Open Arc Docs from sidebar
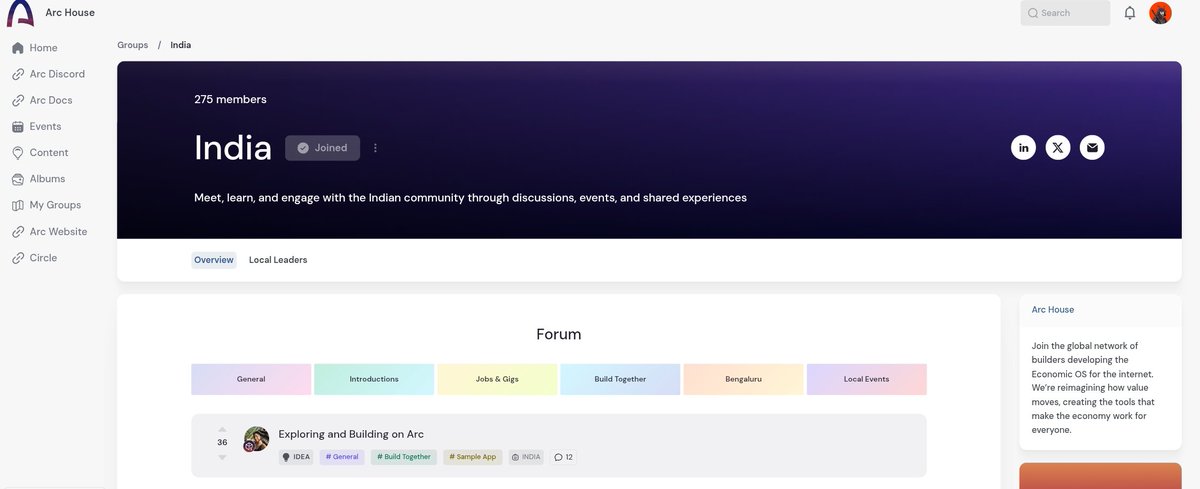This screenshot has width=1200, height=489. pos(51,100)
